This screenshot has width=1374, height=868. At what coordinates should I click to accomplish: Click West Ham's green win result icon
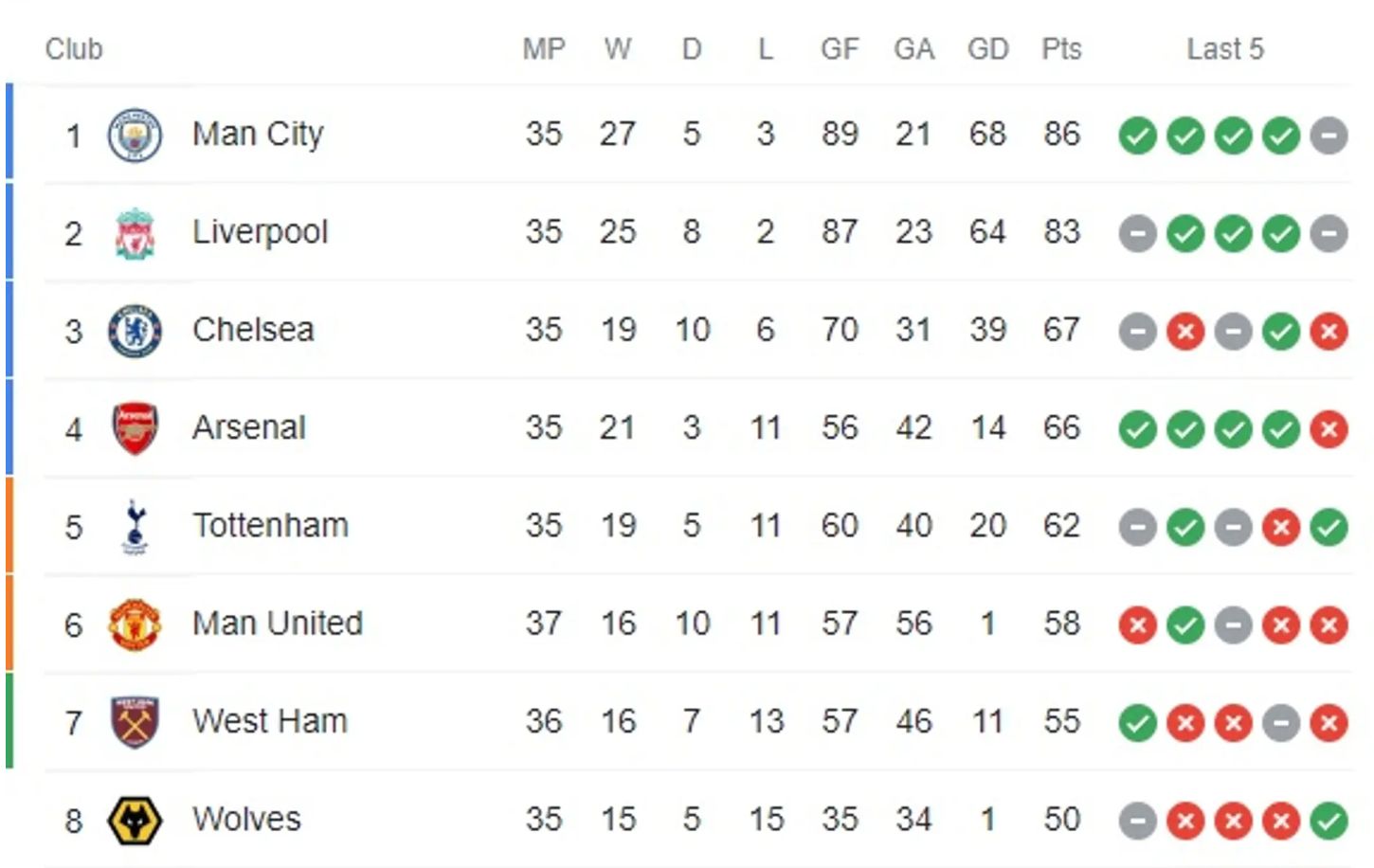pyautogui.click(x=1137, y=723)
